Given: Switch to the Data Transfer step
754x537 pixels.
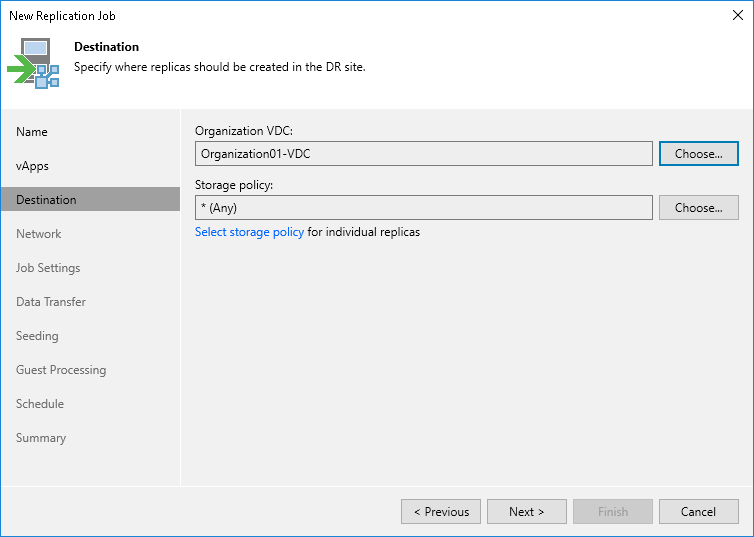Looking at the screenshot, I should [51, 302].
